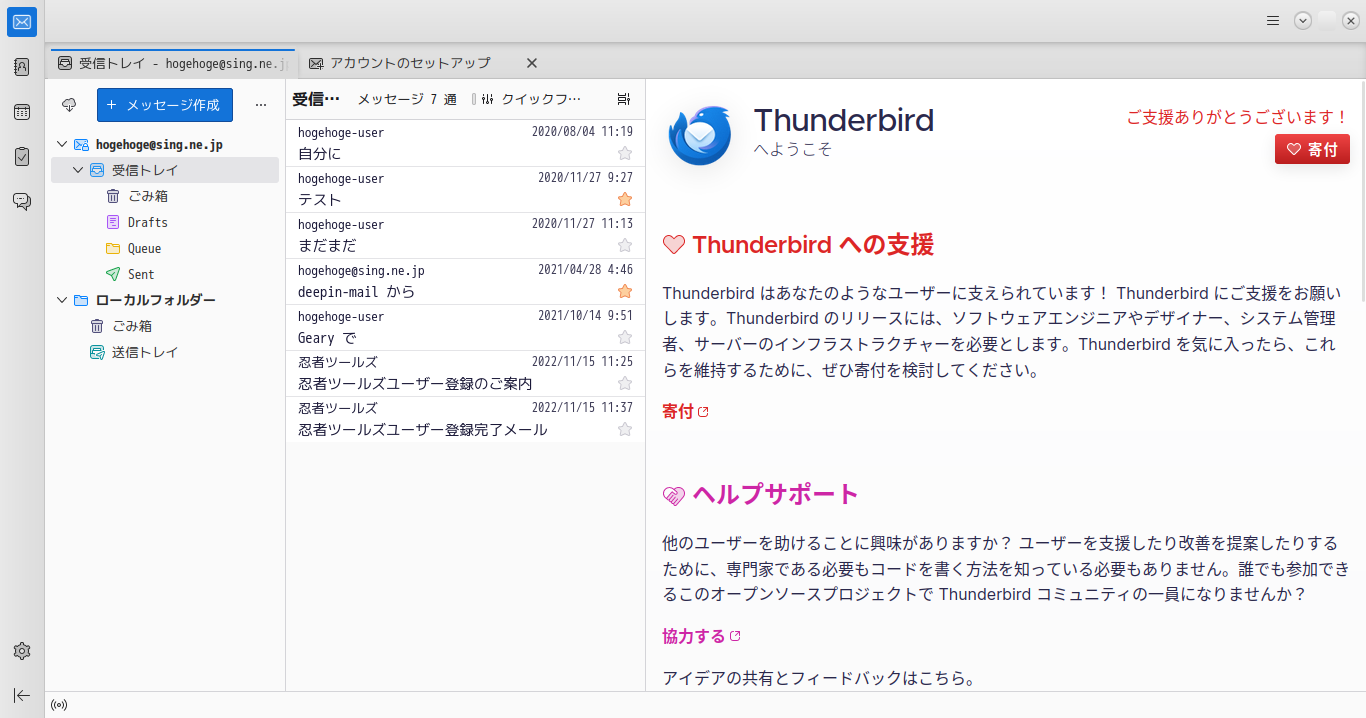1366x718 pixels.
Task: Open the message with subject 自分に
Action: pos(465,143)
